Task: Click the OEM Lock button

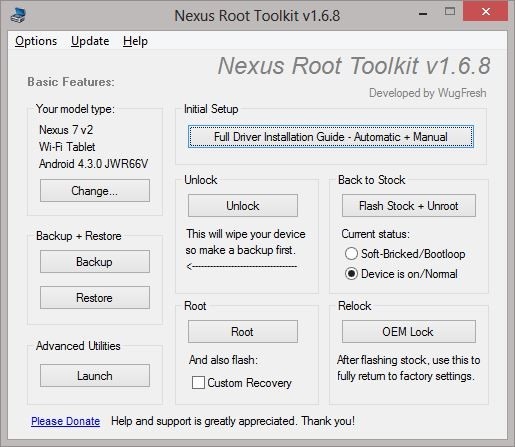Action: point(409,332)
